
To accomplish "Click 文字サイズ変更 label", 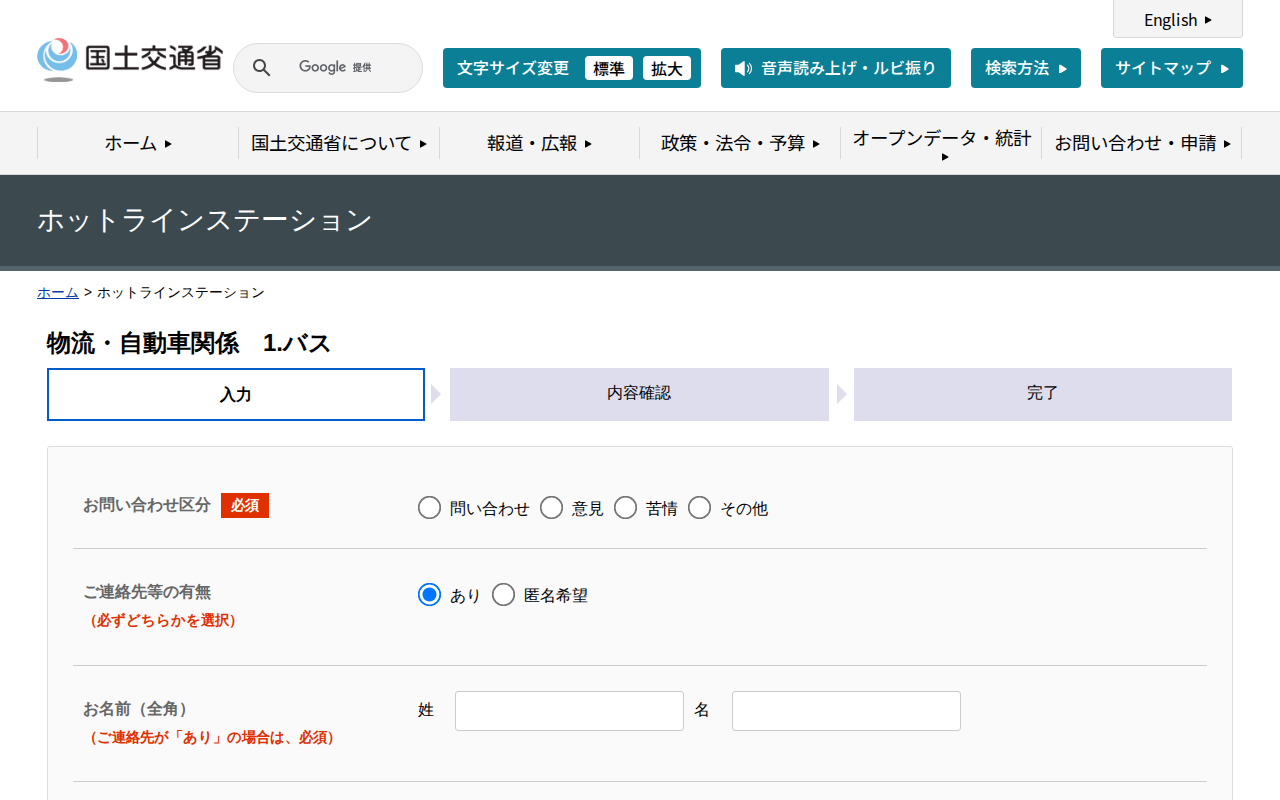I will click(513, 68).
